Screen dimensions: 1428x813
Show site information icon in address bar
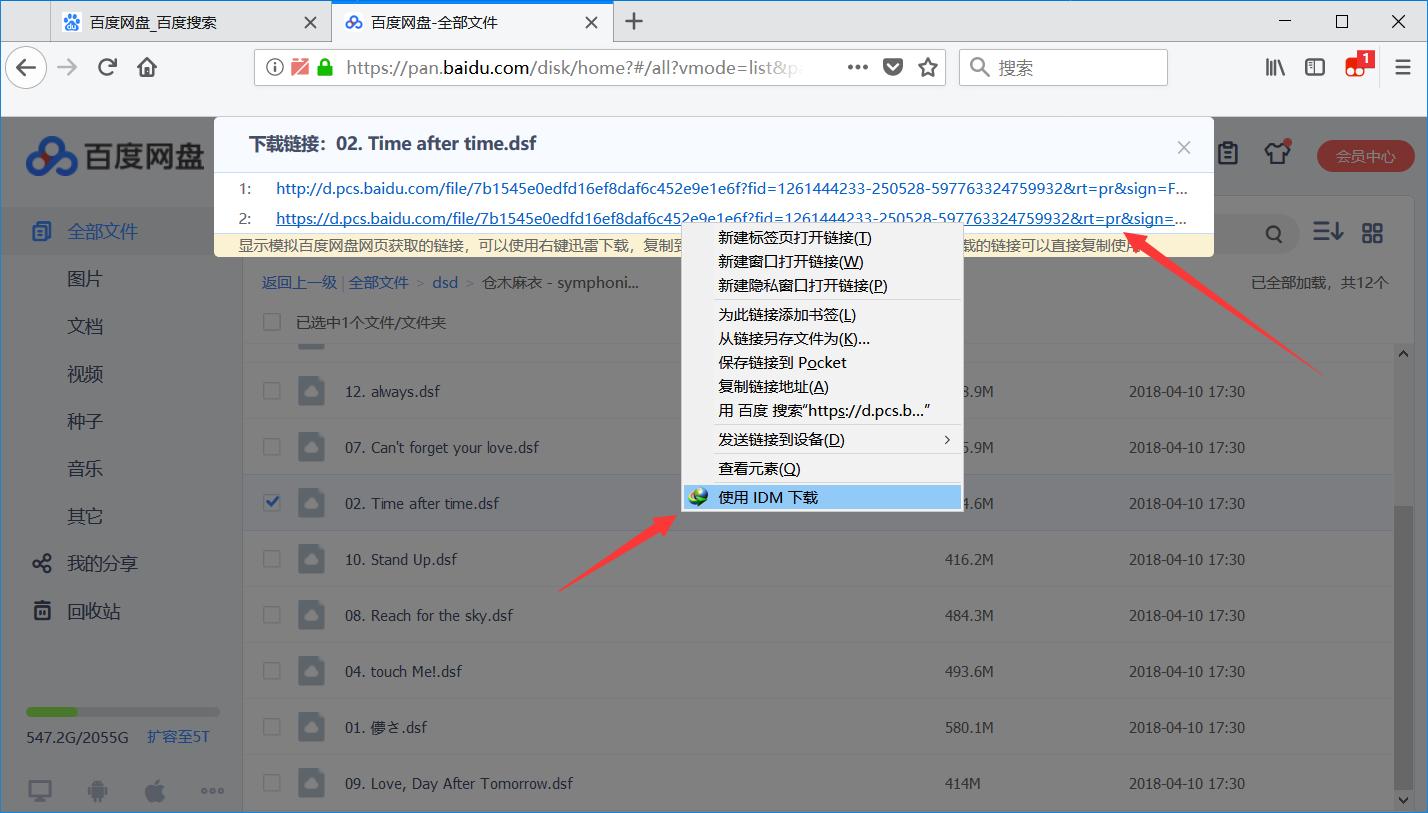[x=275, y=67]
